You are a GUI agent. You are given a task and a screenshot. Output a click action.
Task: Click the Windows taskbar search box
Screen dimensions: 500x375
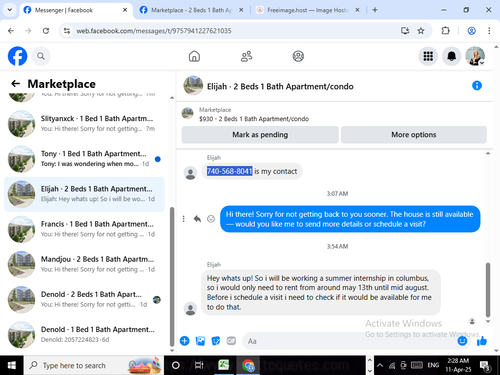pyautogui.click(x=94, y=365)
